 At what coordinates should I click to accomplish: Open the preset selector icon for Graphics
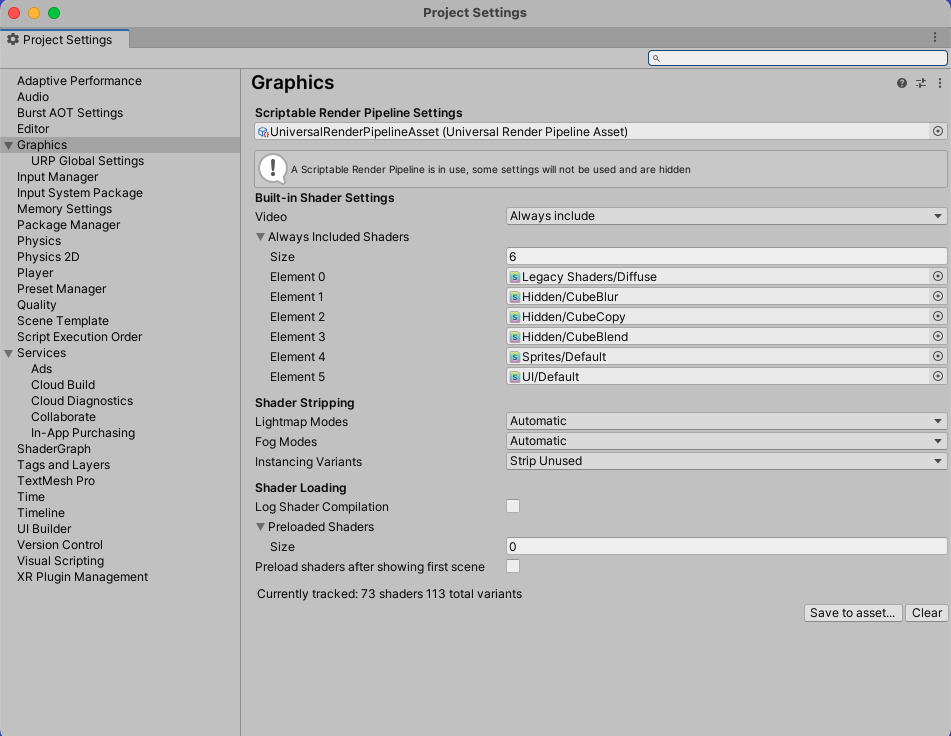point(921,83)
